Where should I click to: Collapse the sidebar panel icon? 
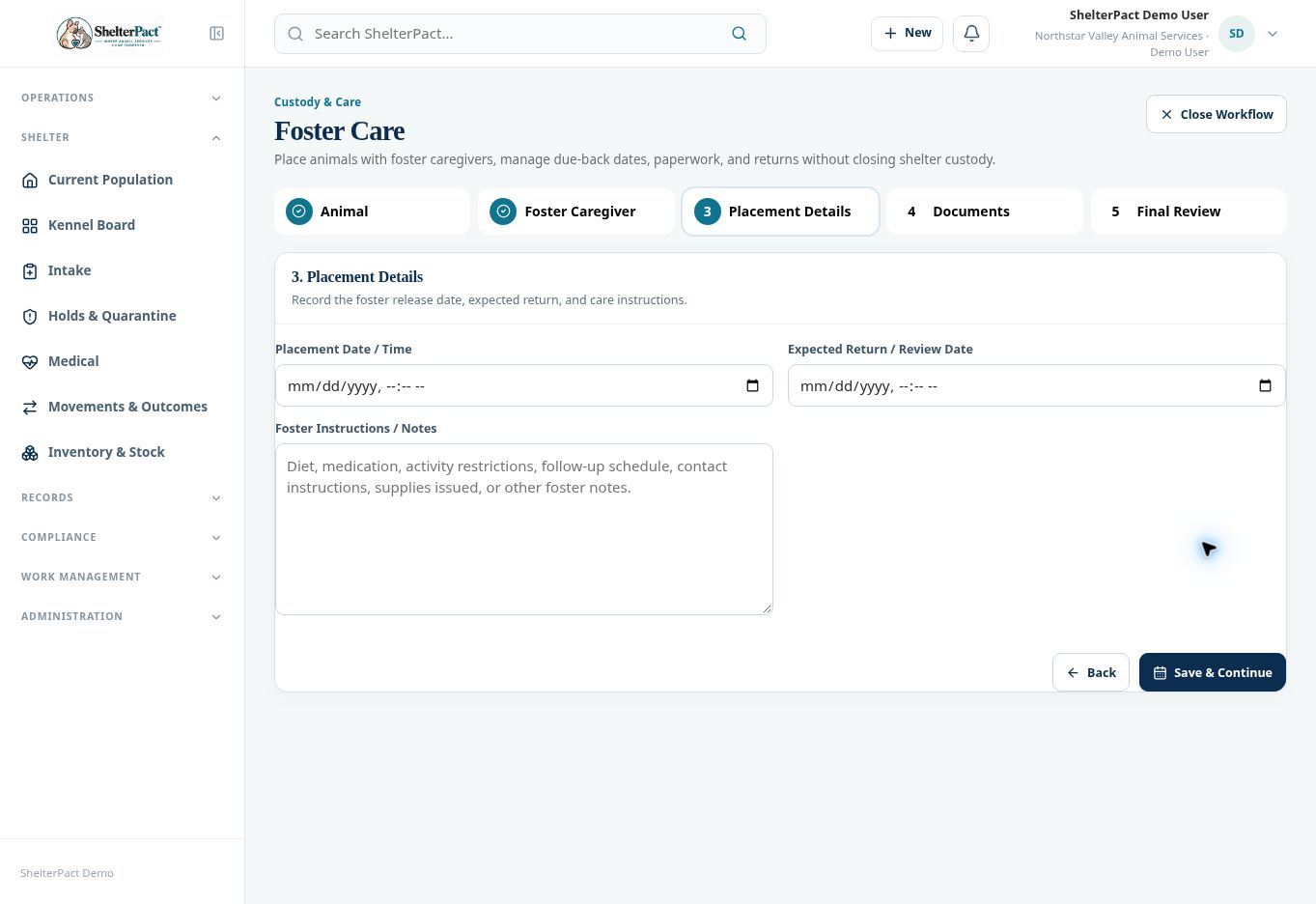217,34
